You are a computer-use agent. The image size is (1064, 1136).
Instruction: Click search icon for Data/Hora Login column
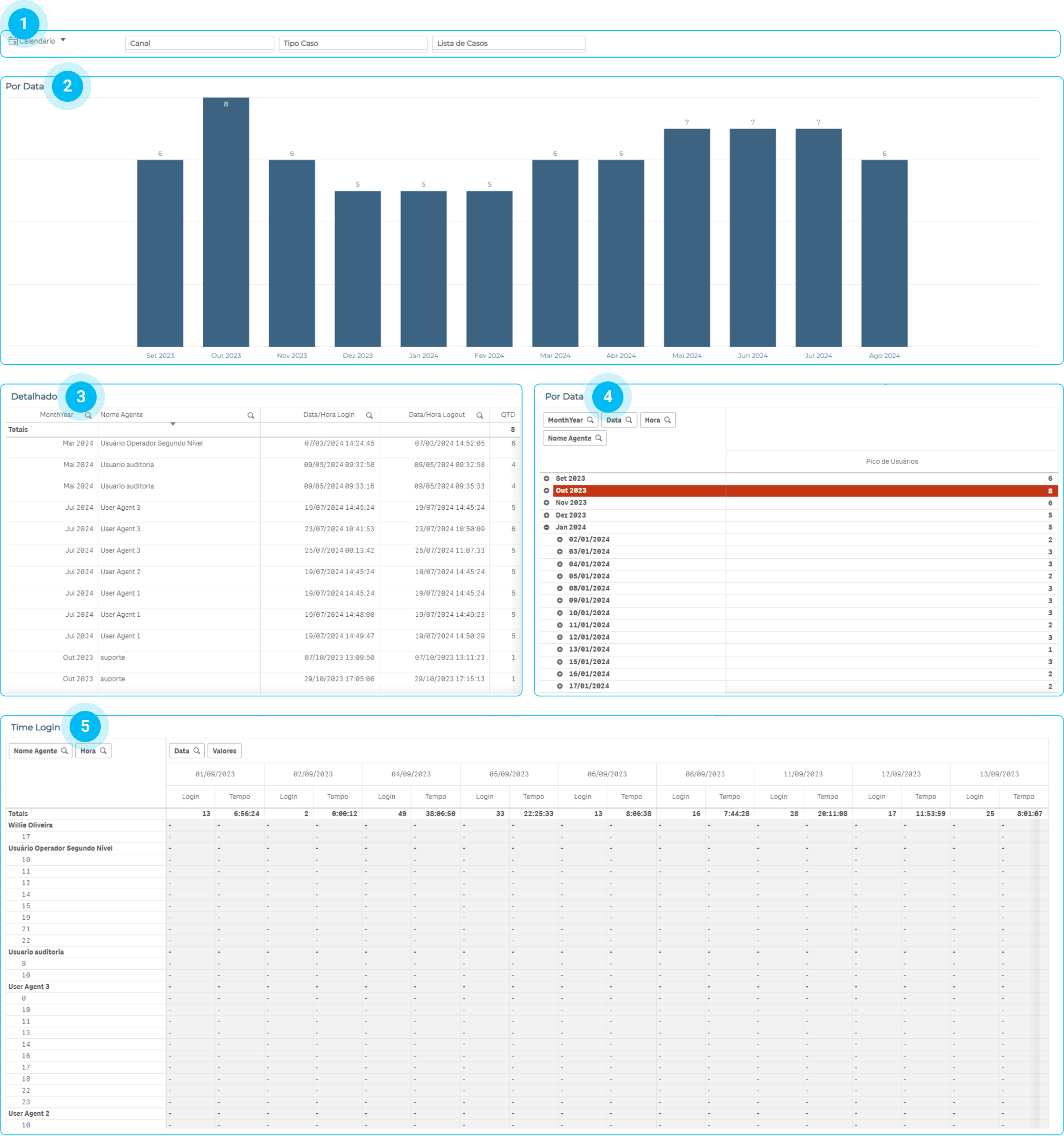tap(369, 415)
